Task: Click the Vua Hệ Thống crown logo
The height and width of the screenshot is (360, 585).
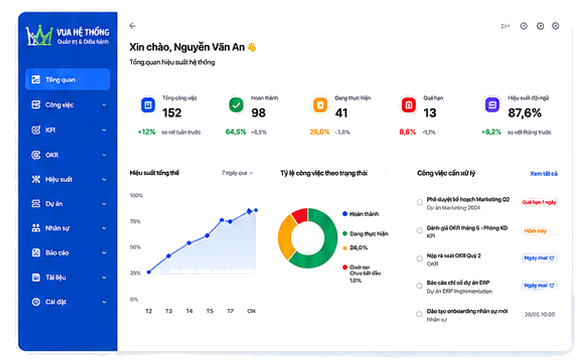Action: coord(39,35)
